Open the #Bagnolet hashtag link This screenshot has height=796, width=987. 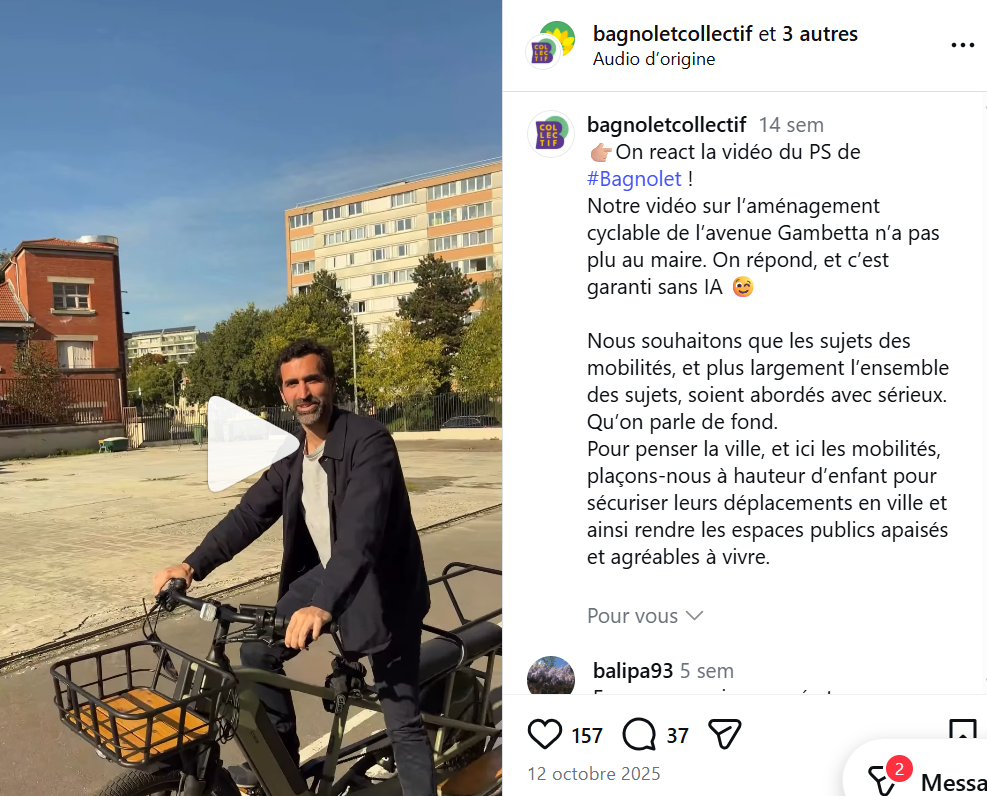634,179
